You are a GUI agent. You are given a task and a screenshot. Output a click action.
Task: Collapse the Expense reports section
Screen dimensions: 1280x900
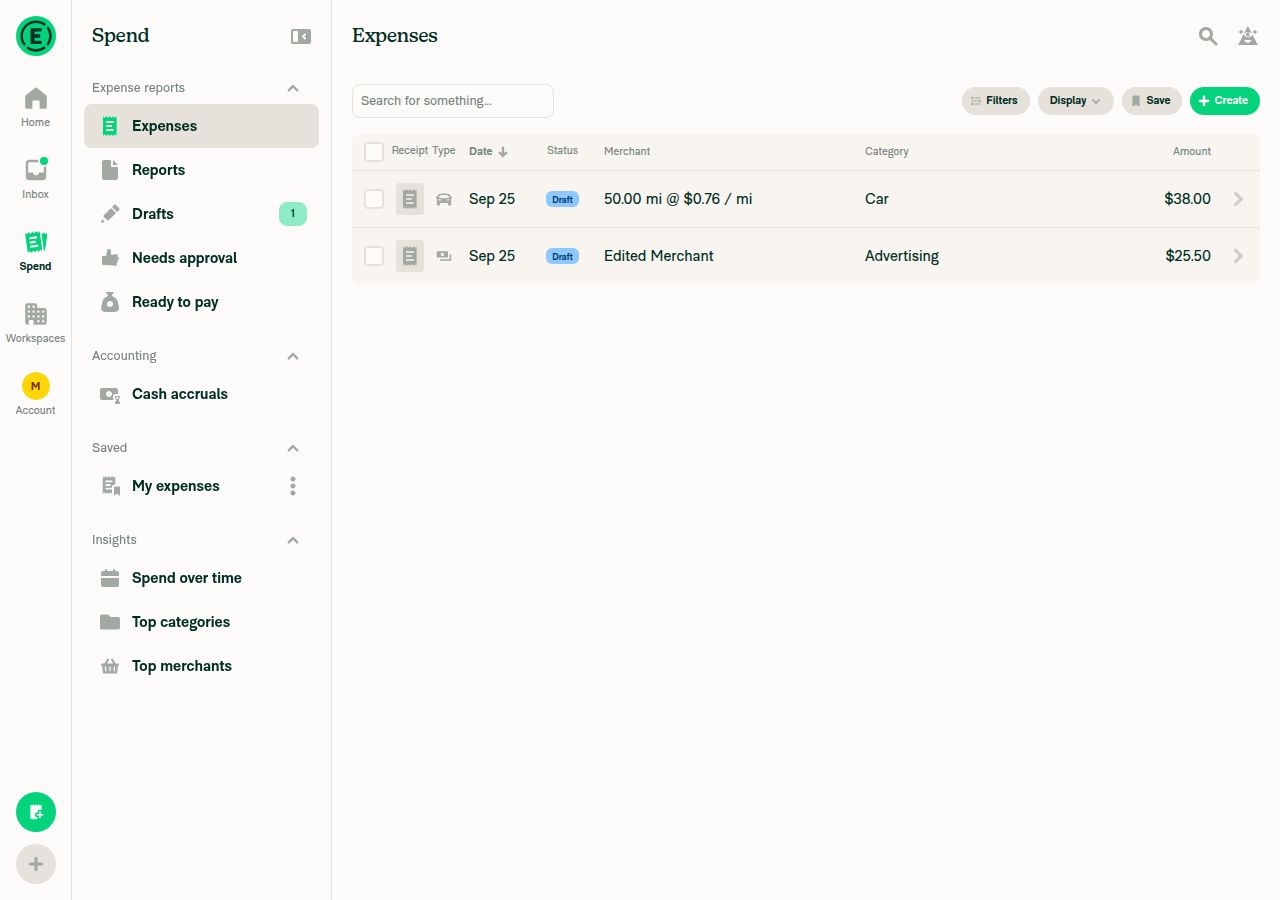click(293, 88)
